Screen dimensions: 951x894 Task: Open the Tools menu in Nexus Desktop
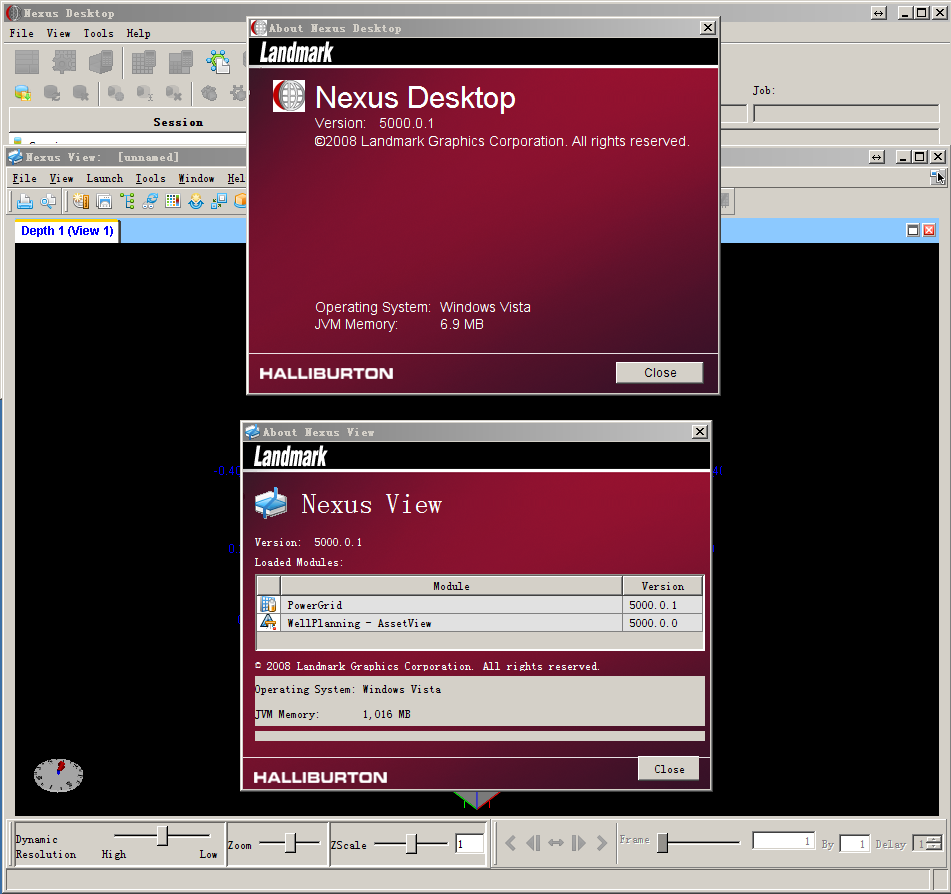coord(98,33)
